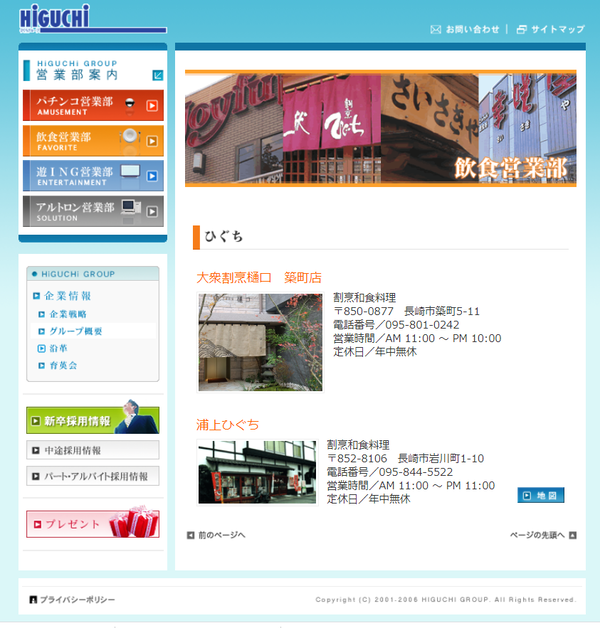600x628 pixels.
Task: Click the pachinko ball icon on AMUSEMENT
Action: (x=129, y=104)
